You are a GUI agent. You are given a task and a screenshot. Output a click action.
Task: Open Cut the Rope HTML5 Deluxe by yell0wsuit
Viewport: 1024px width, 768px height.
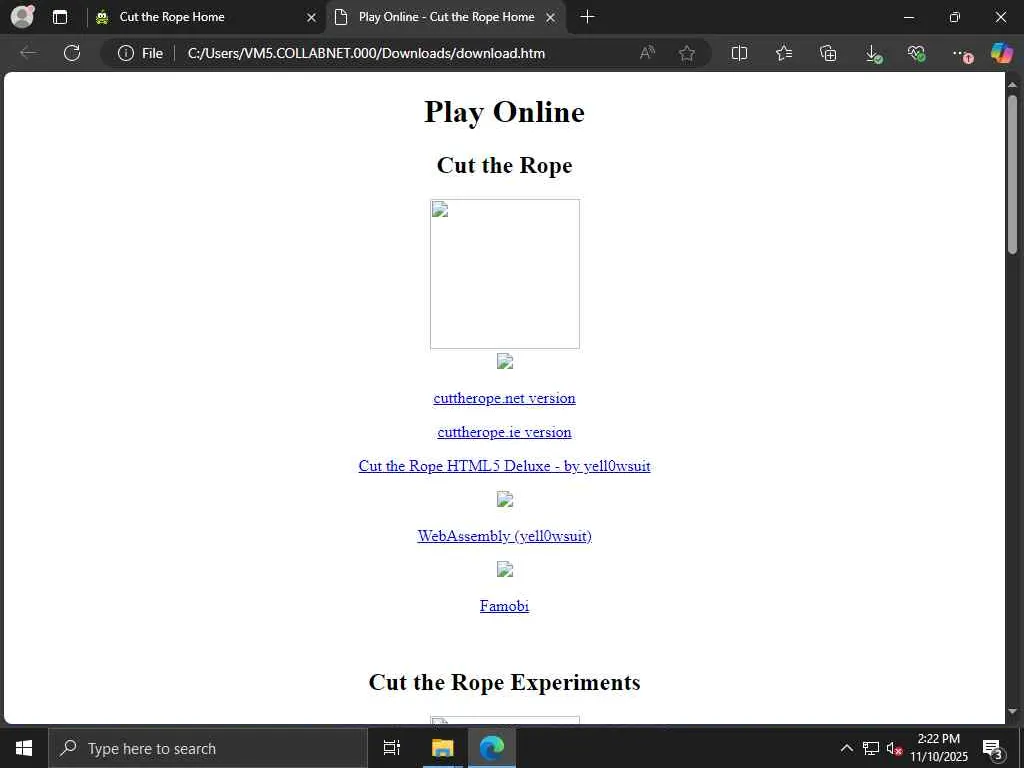pos(504,466)
